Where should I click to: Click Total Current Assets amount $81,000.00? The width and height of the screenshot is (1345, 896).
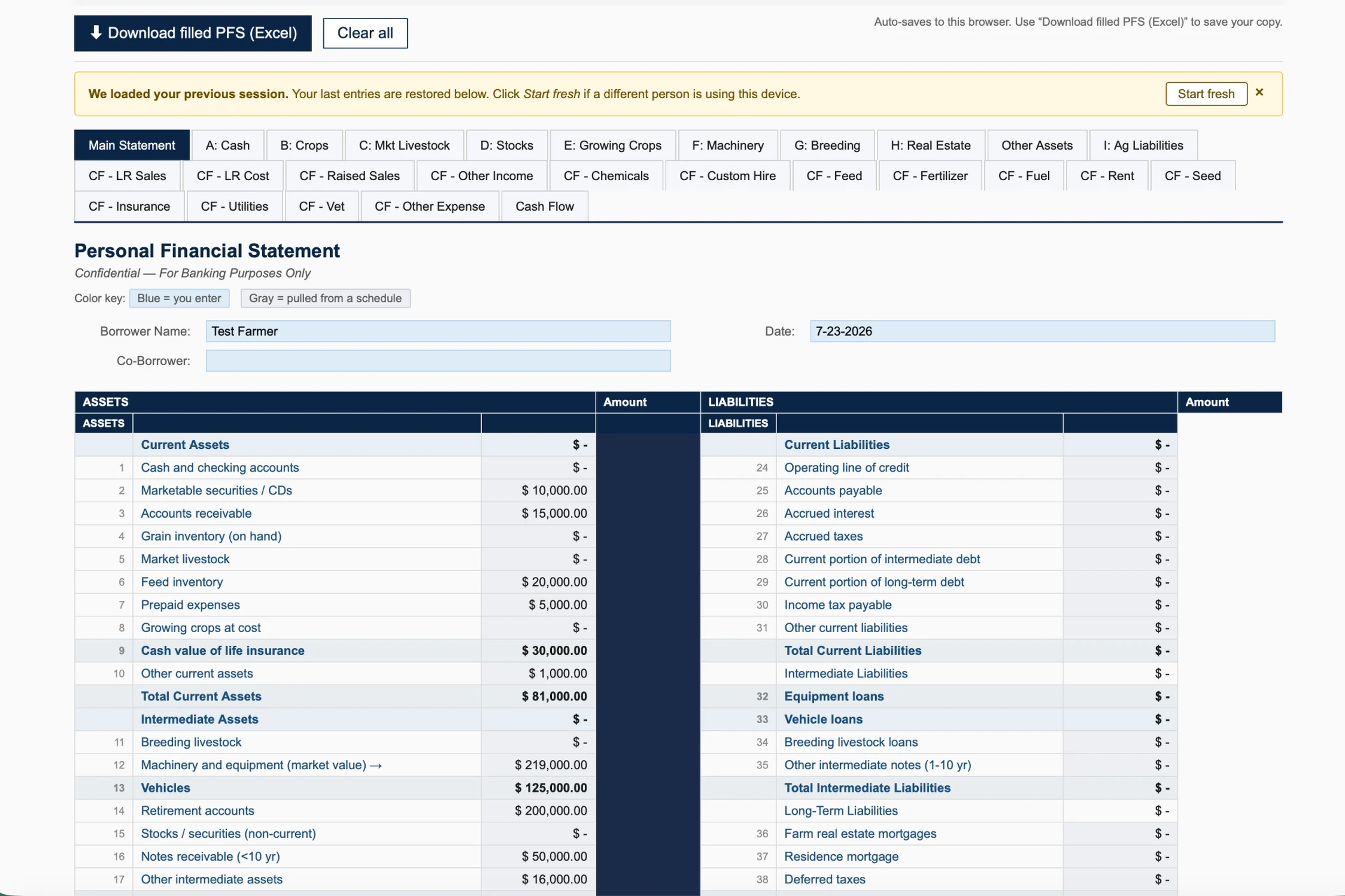coord(538,697)
